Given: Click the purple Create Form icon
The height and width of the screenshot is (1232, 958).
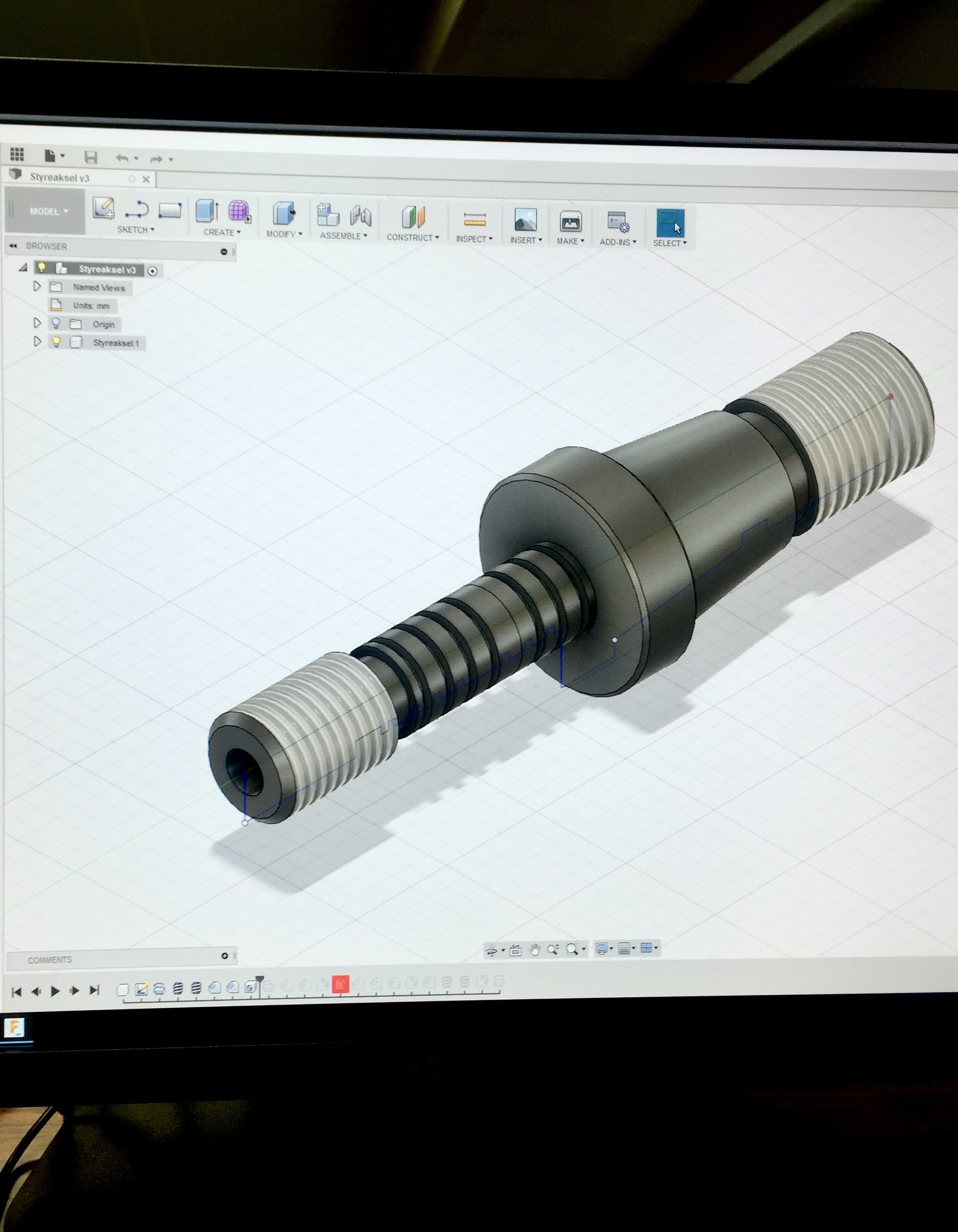Looking at the screenshot, I should click(240, 212).
